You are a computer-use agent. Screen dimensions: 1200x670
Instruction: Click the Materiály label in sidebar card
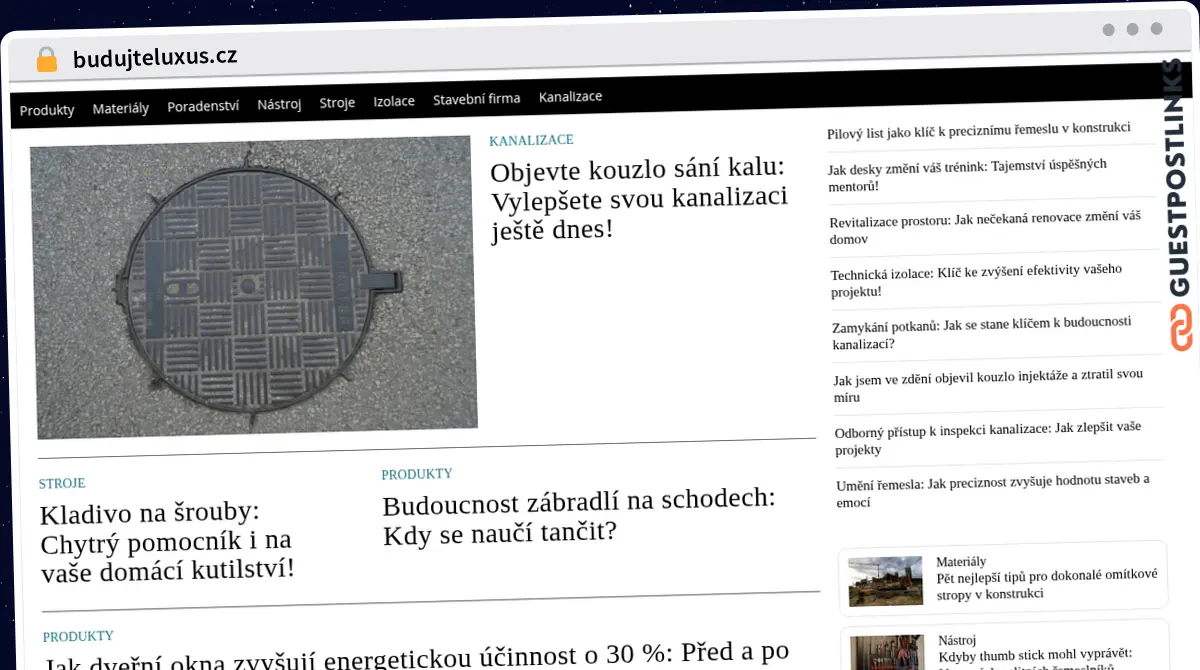point(961,562)
